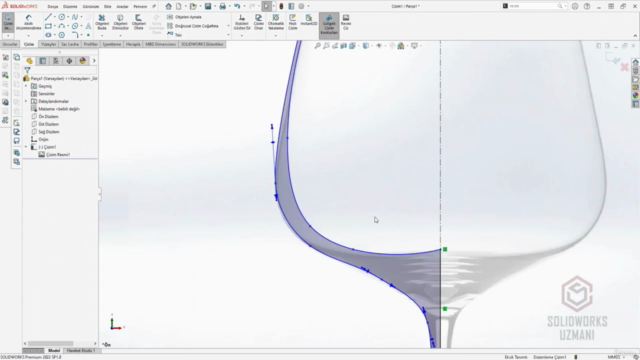Toggle the Çizim sketch mode button
640x360 pixels.
pyautogui.click(x=8, y=22)
